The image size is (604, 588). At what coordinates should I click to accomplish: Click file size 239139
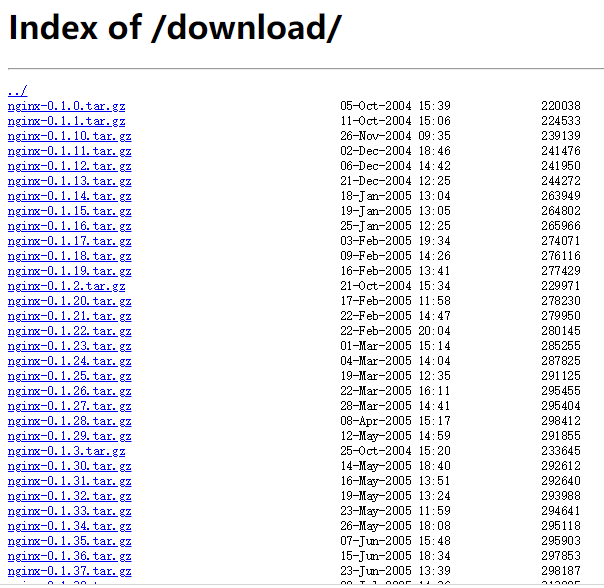point(560,136)
